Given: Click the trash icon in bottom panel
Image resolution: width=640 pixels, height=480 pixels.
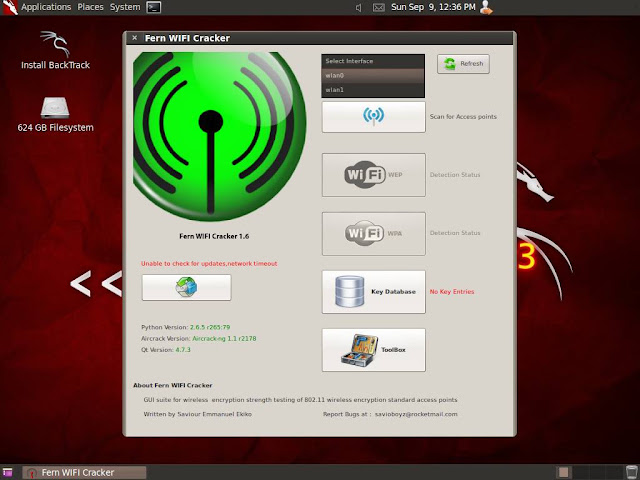Looking at the screenshot, I should pos(631,473).
